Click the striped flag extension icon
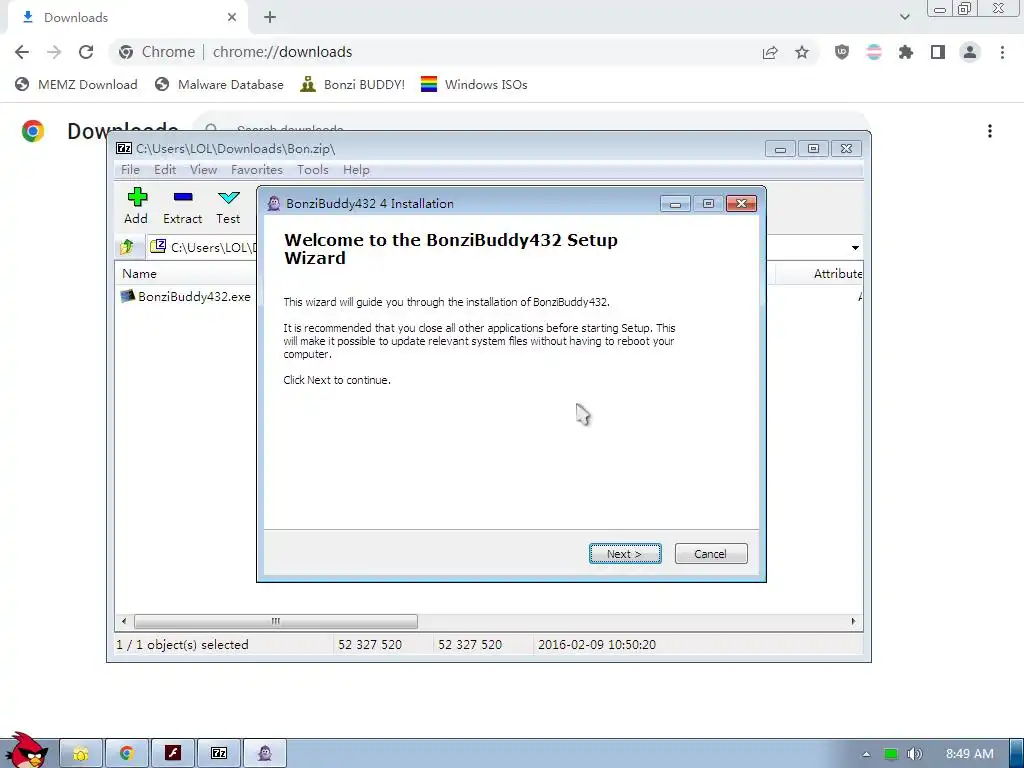Viewport: 1024px width, 768px height. tap(874, 52)
